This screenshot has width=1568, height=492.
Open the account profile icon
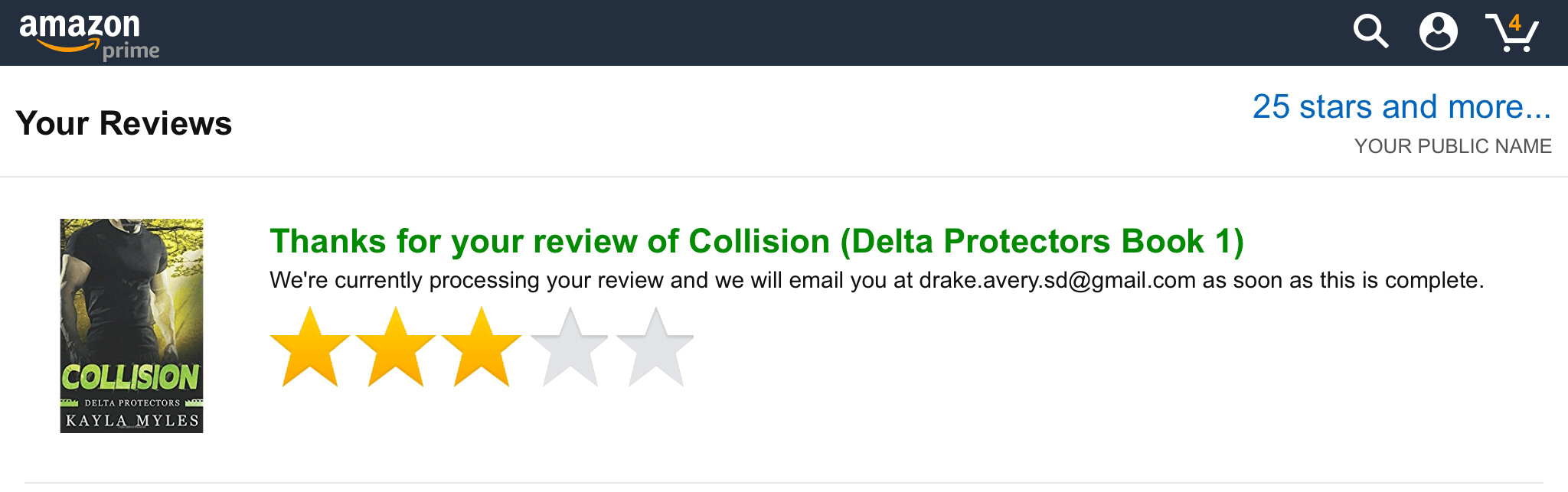tap(1438, 32)
